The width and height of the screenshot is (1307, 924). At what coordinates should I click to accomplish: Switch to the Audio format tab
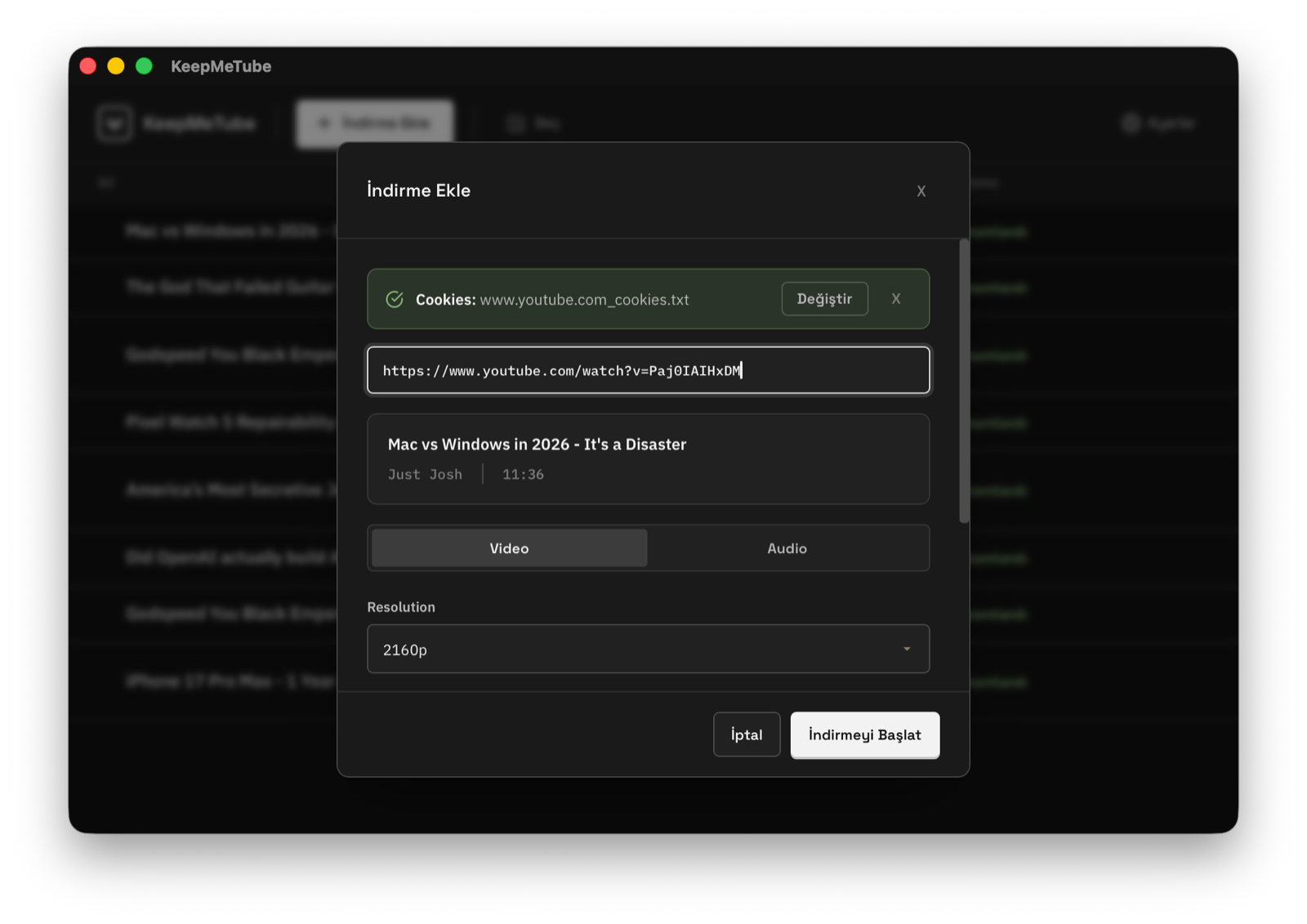[787, 548]
